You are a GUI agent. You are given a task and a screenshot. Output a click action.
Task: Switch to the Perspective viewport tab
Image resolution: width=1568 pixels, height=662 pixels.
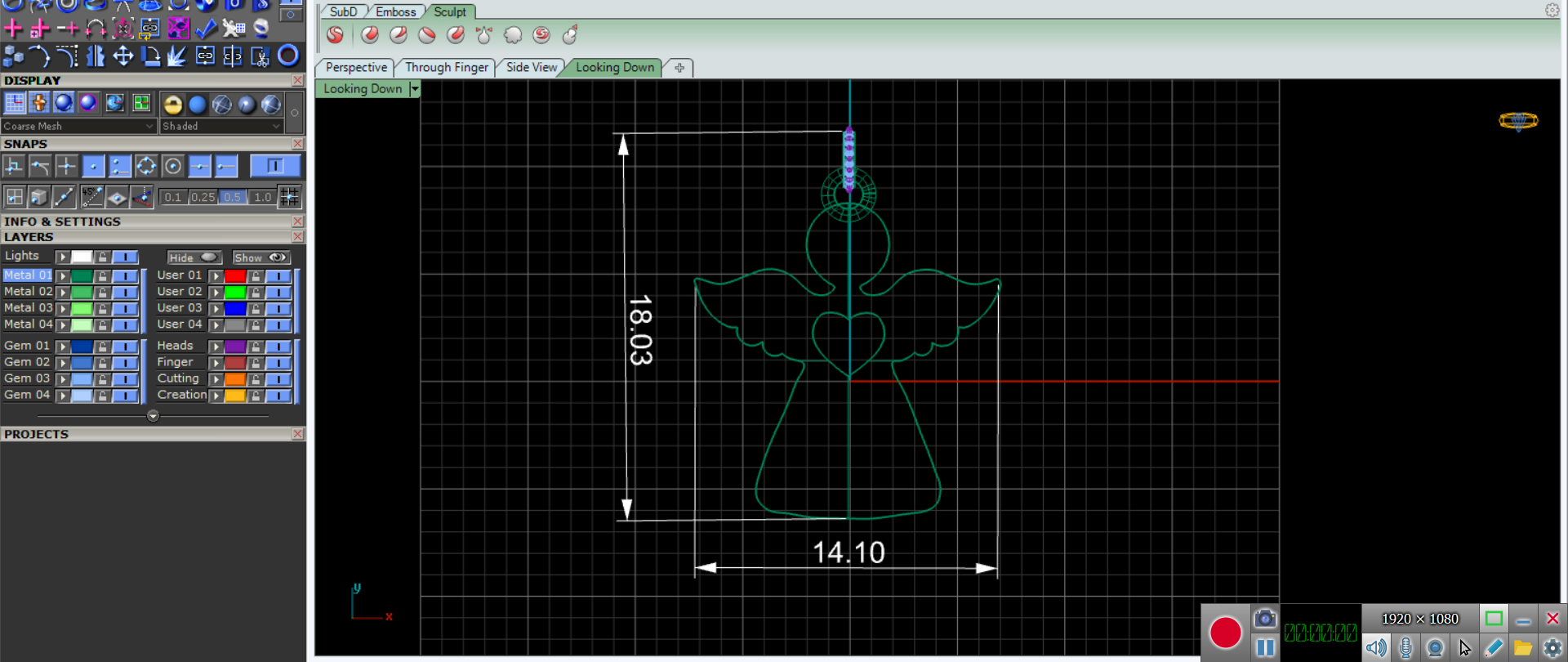pyautogui.click(x=356, y=68)
